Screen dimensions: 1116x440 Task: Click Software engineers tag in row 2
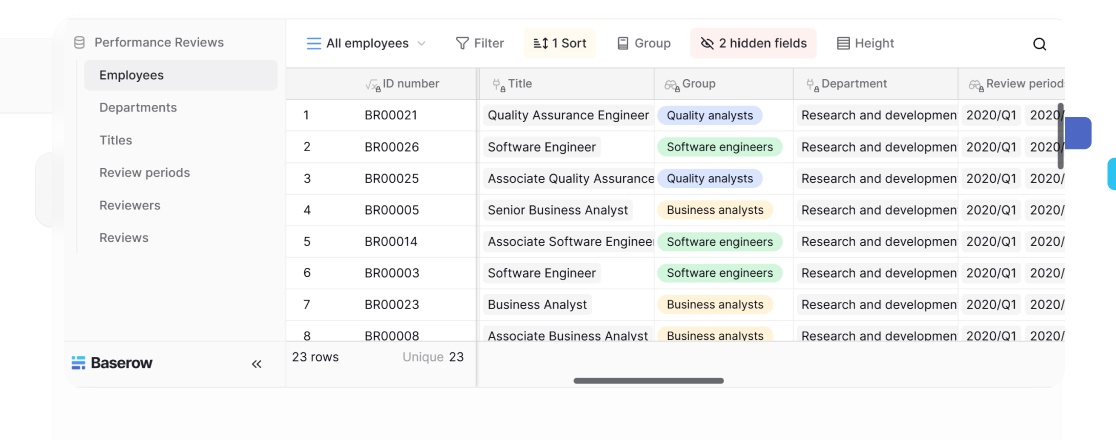coord(720,147)
